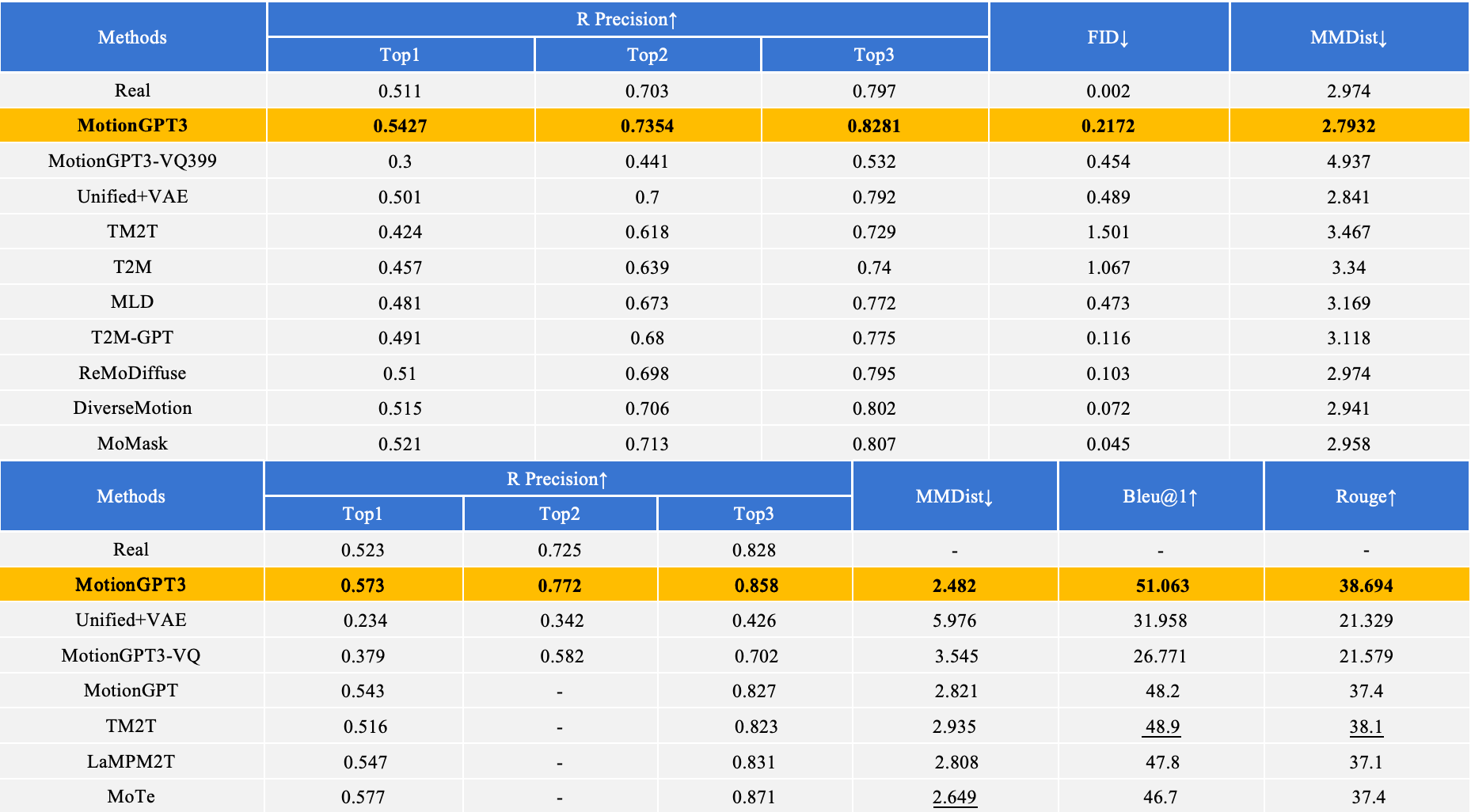Click the underlined 48.9 value

click(1161, 727)
